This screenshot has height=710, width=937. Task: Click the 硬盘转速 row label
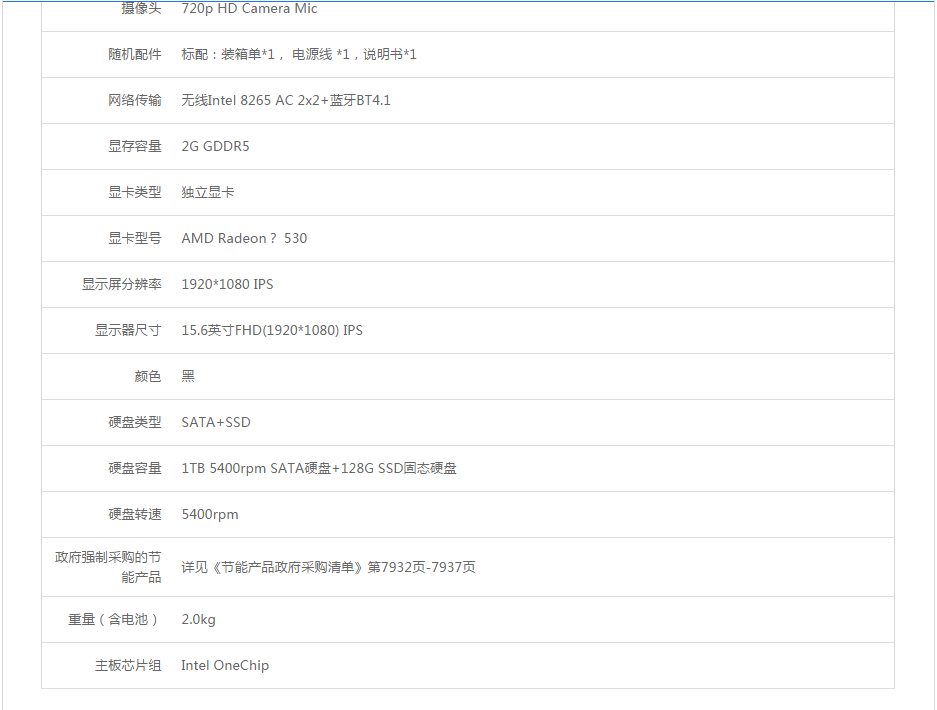pos(135,514)
